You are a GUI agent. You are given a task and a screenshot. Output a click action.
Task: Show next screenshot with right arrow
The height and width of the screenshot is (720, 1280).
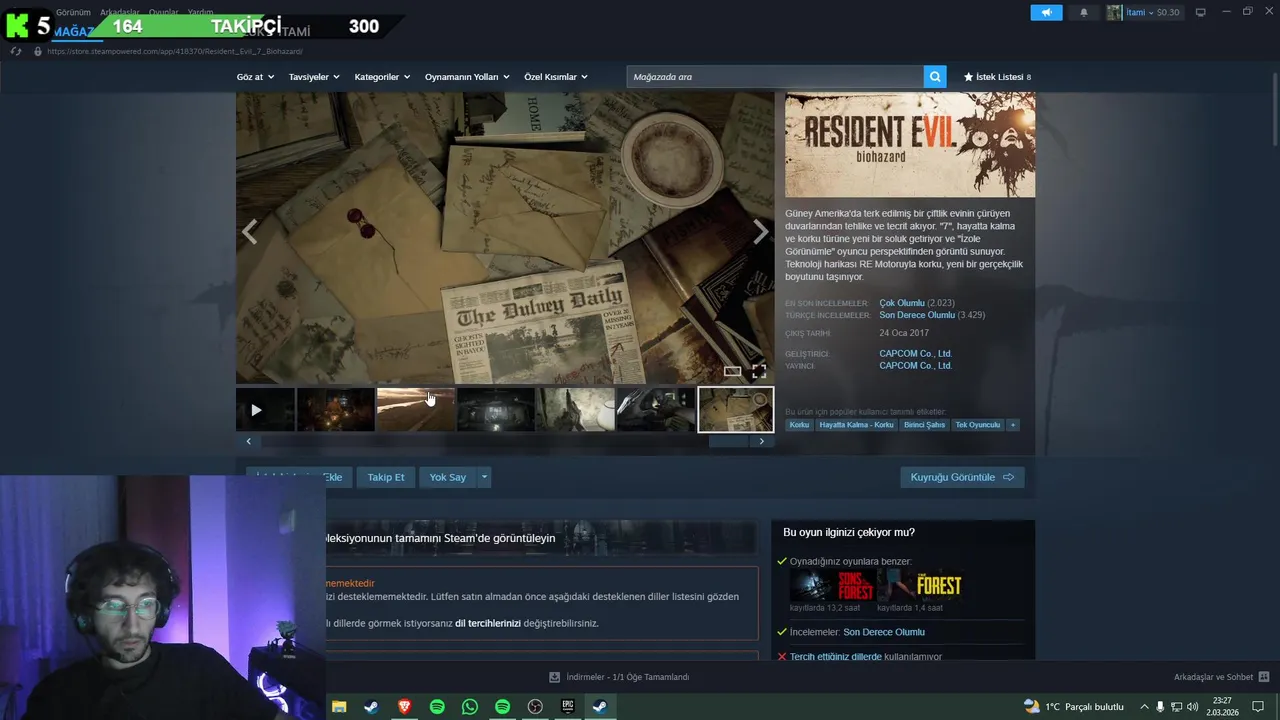(x=761, y=232)
